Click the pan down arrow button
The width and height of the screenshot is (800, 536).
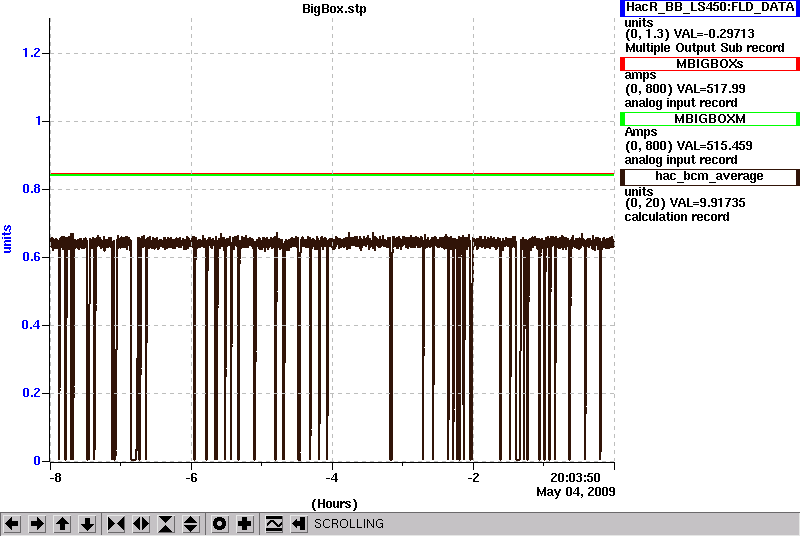click(88, 524)
